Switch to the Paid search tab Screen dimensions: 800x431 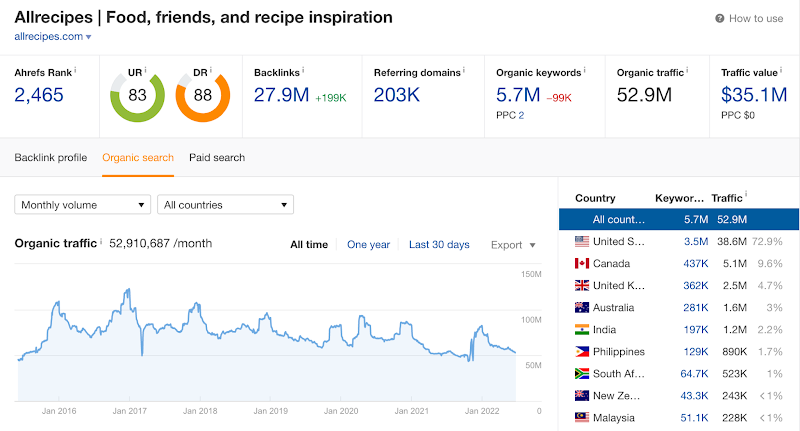(x=217, y=158)
